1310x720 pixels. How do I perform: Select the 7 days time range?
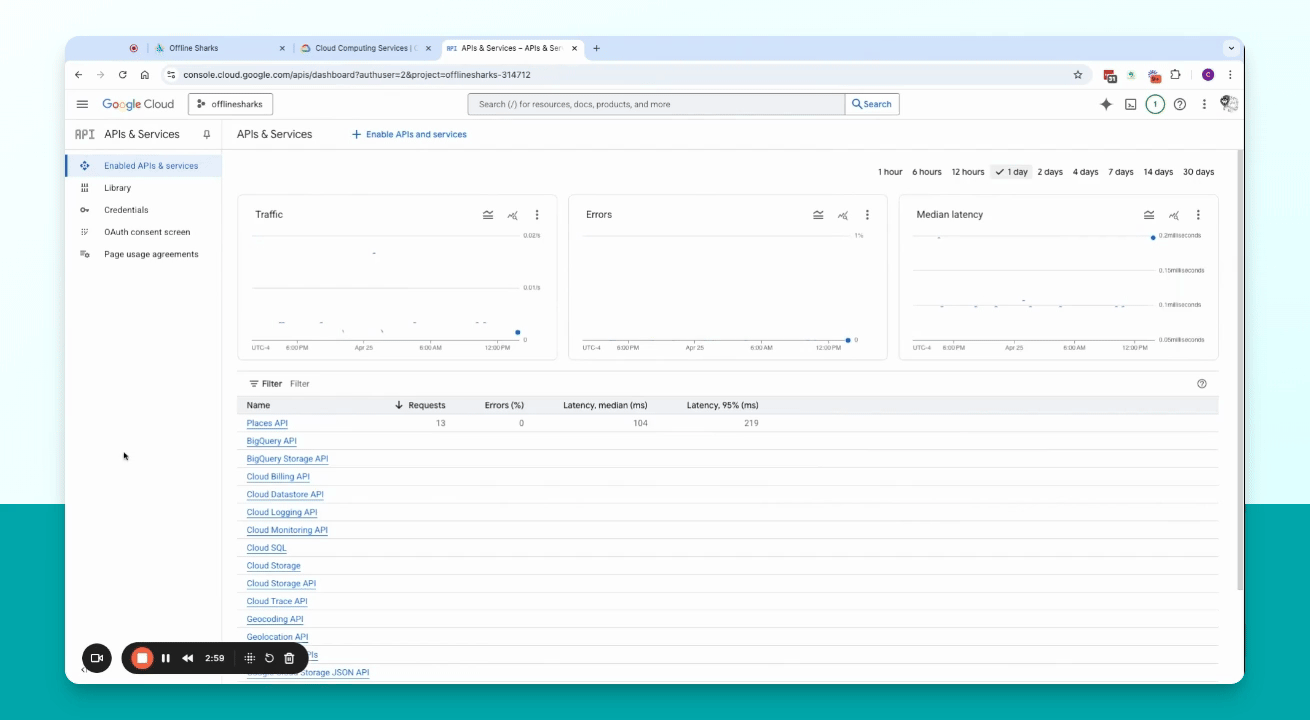tap(1121, 172)
